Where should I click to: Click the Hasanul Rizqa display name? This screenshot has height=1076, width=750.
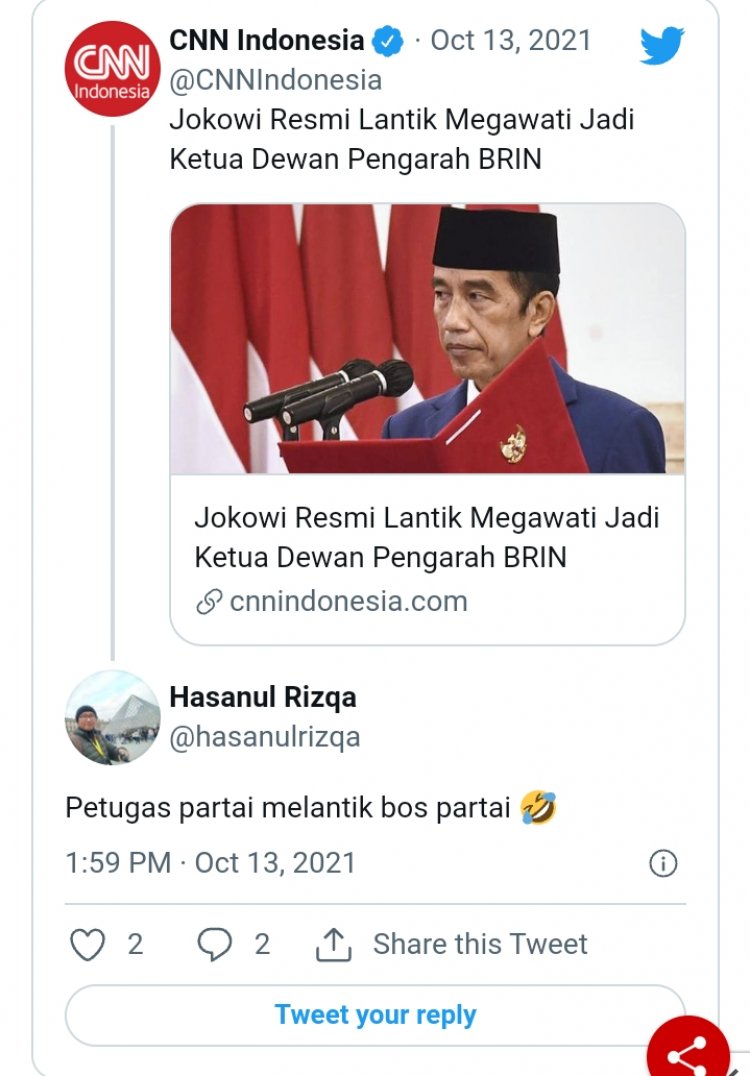pos(262,697)
